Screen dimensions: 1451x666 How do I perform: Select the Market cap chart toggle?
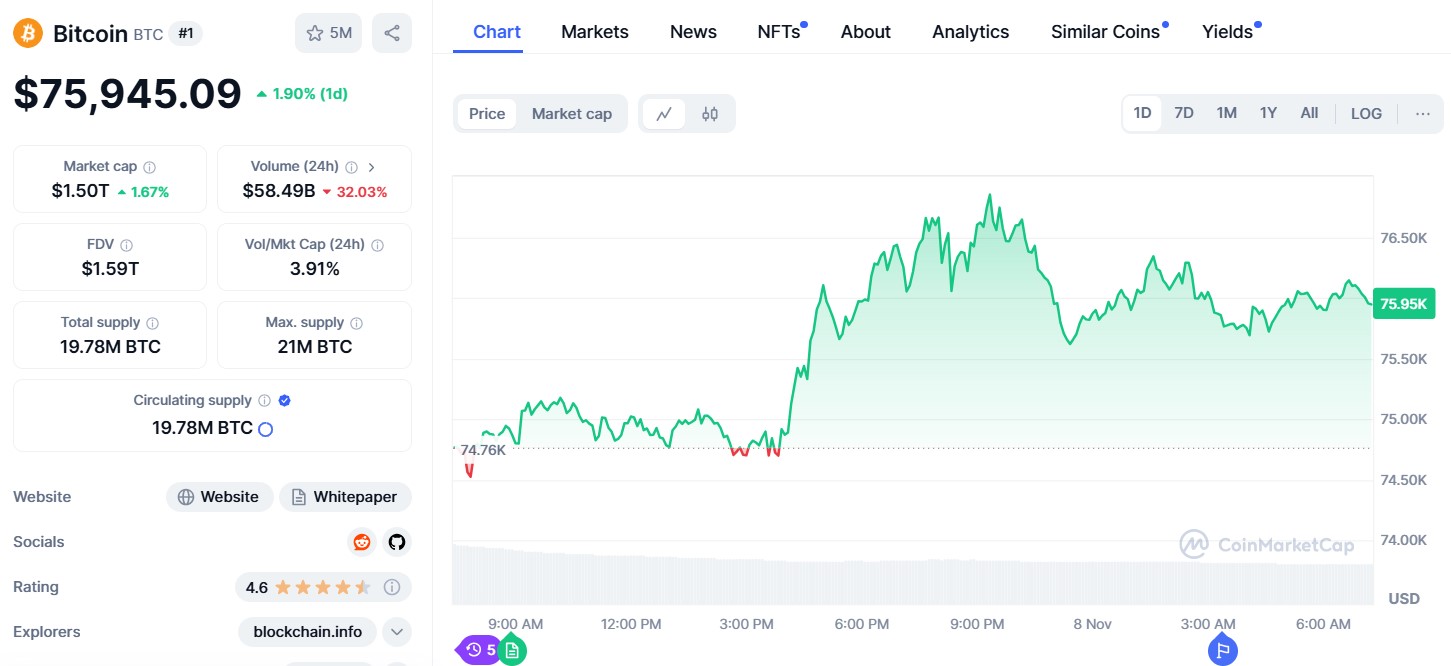coord(571,114)
